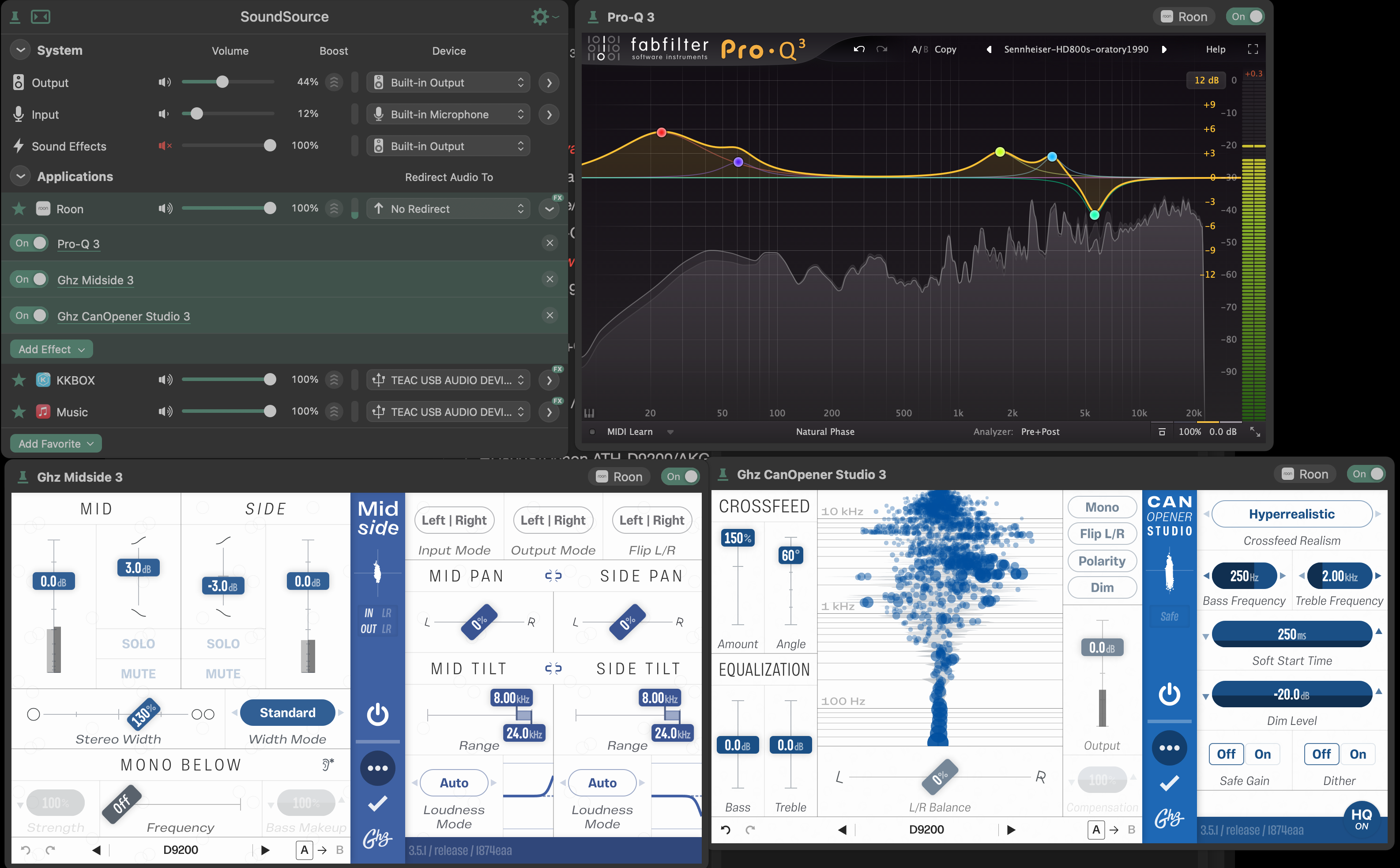1400x868 pixels.
Task: Open MIDI Learn in Pro-Q 3
Action: 629,432
